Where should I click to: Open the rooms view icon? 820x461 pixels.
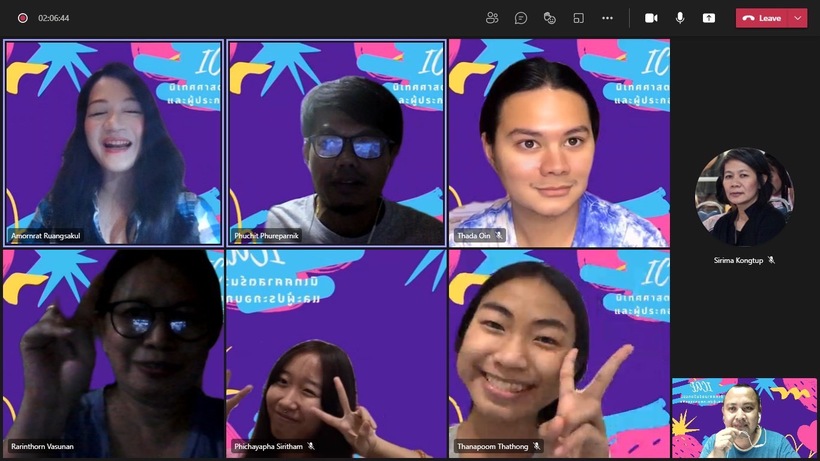tap(578, 18)
